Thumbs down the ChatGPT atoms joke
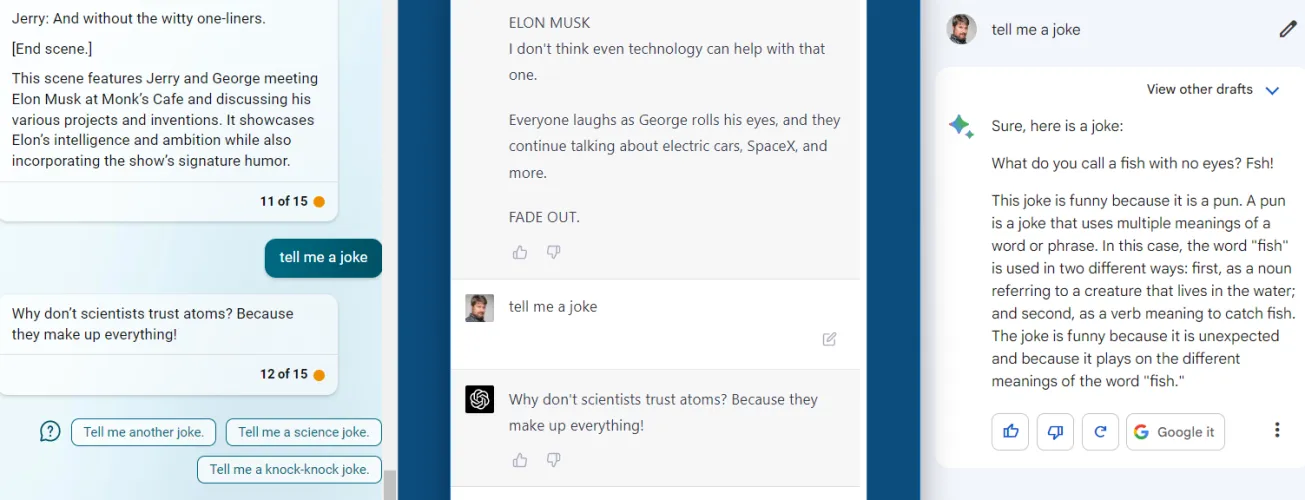 tap(553, 460)
